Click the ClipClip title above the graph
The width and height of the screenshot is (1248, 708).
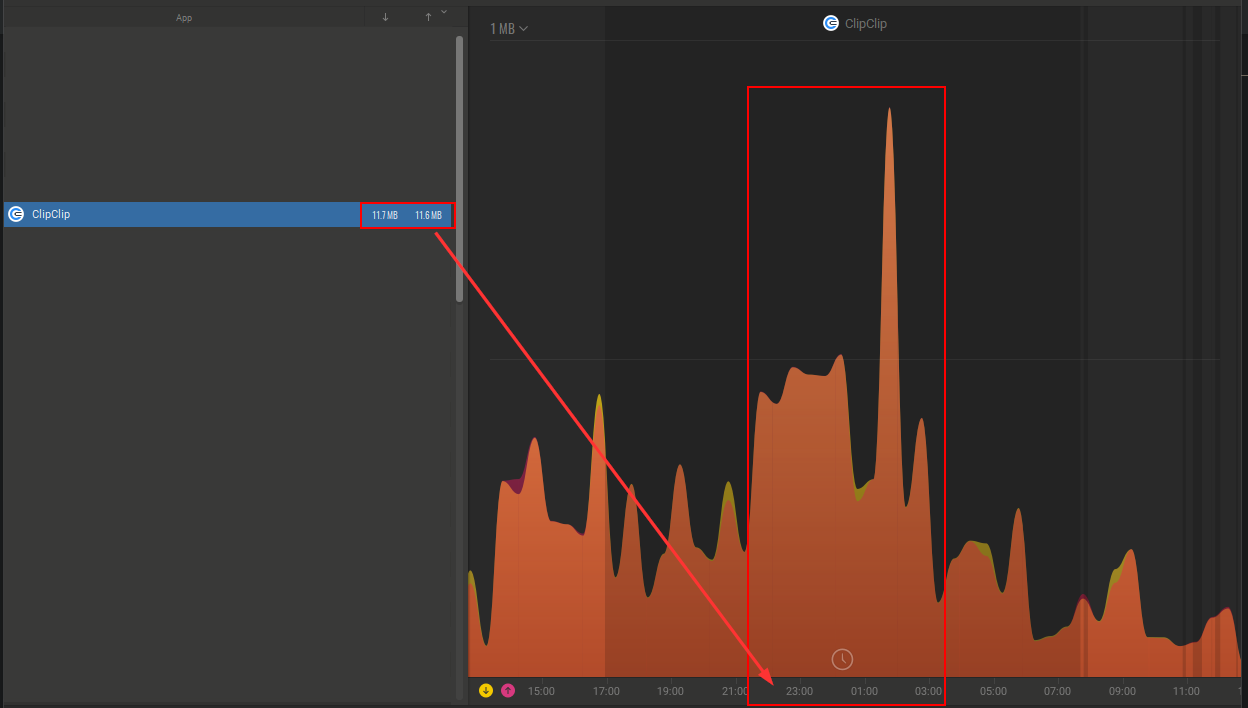coord(865,23)
